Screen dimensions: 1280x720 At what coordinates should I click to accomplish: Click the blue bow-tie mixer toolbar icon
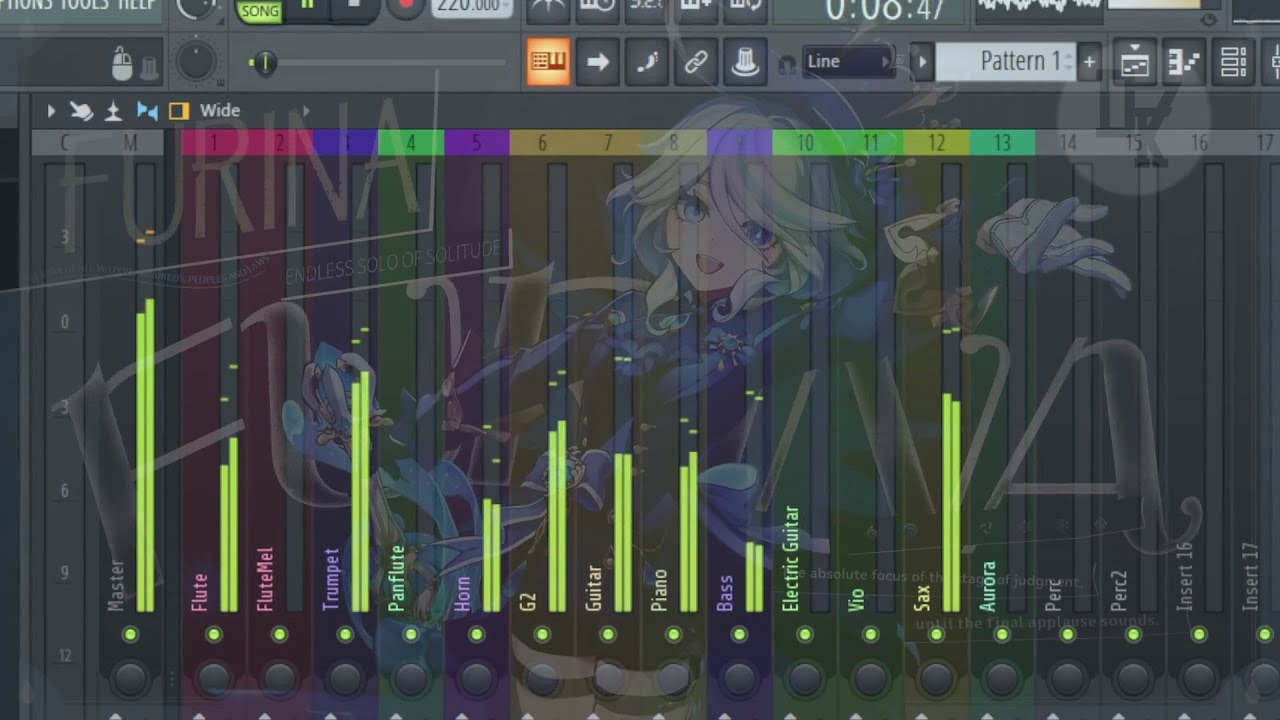point(147,111)
